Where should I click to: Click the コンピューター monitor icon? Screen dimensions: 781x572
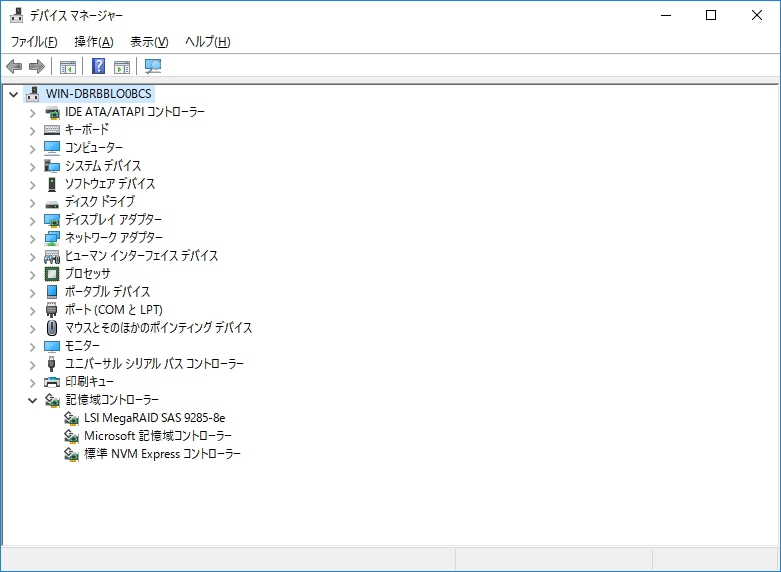click(52, 148)
